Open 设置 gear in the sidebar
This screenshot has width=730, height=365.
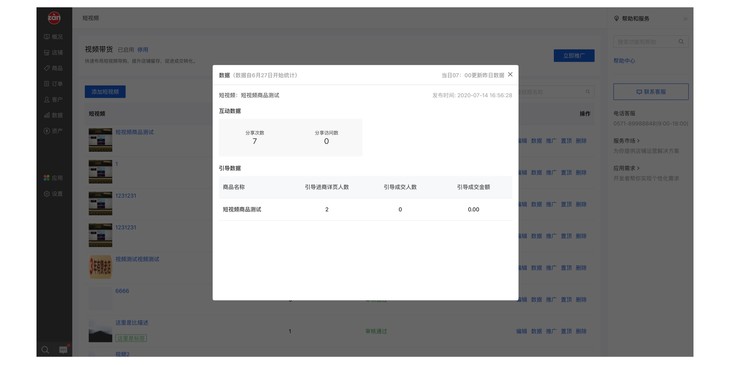click(47, 194)
